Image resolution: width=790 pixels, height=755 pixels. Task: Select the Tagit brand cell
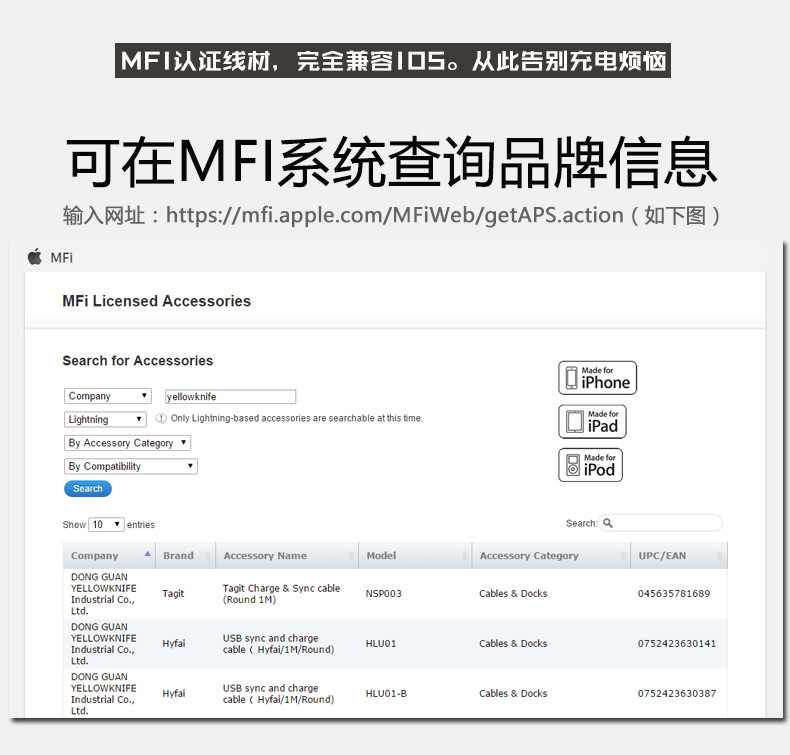pos(173,594)
